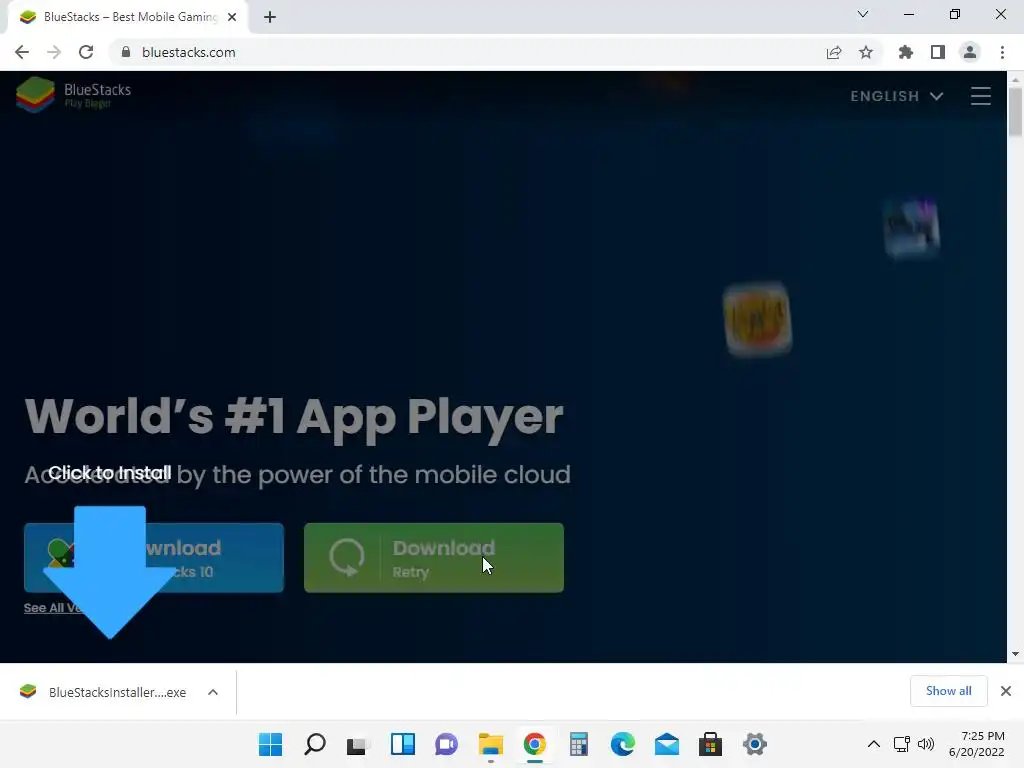Open the Chrome profile avatar
The width and height of the screenshot is (1024, 768).
point(970,52)
